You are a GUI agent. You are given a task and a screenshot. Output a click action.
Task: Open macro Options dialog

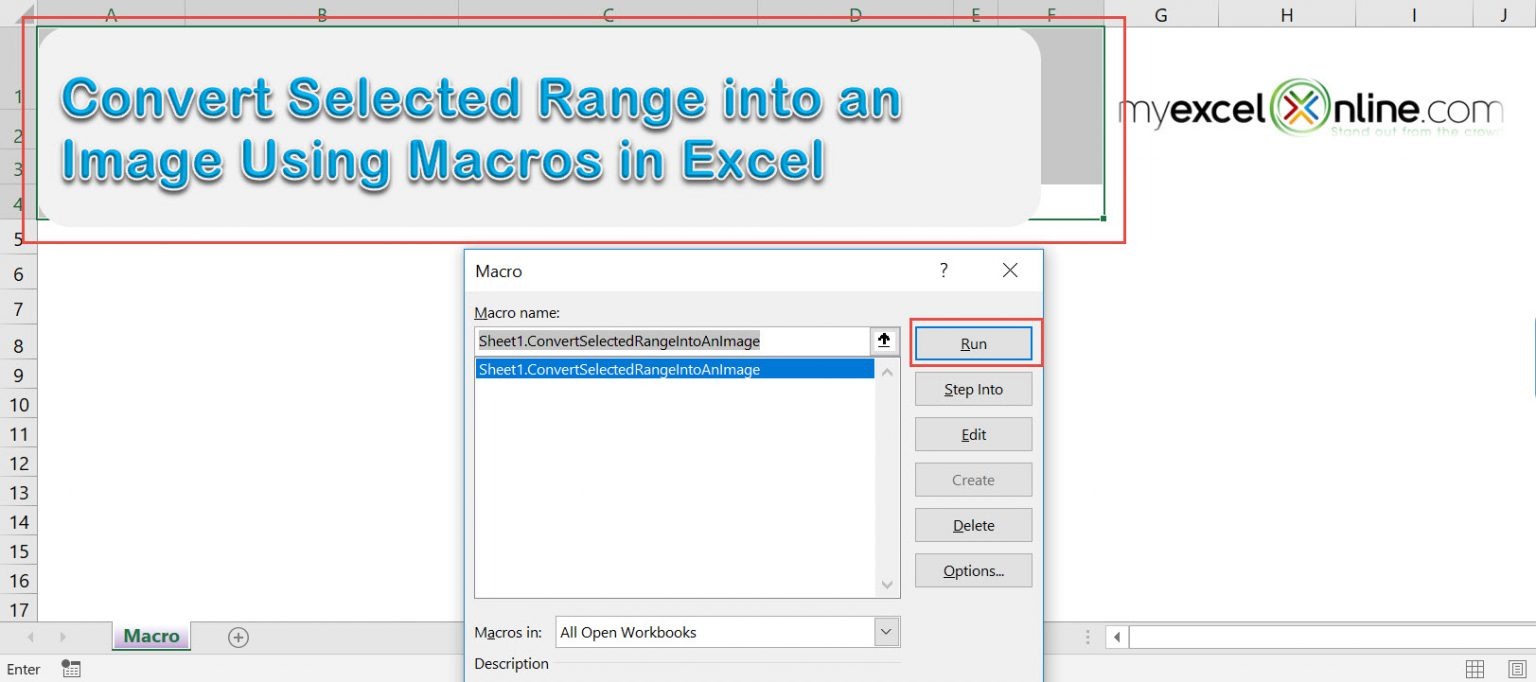(x=972, y=570)
